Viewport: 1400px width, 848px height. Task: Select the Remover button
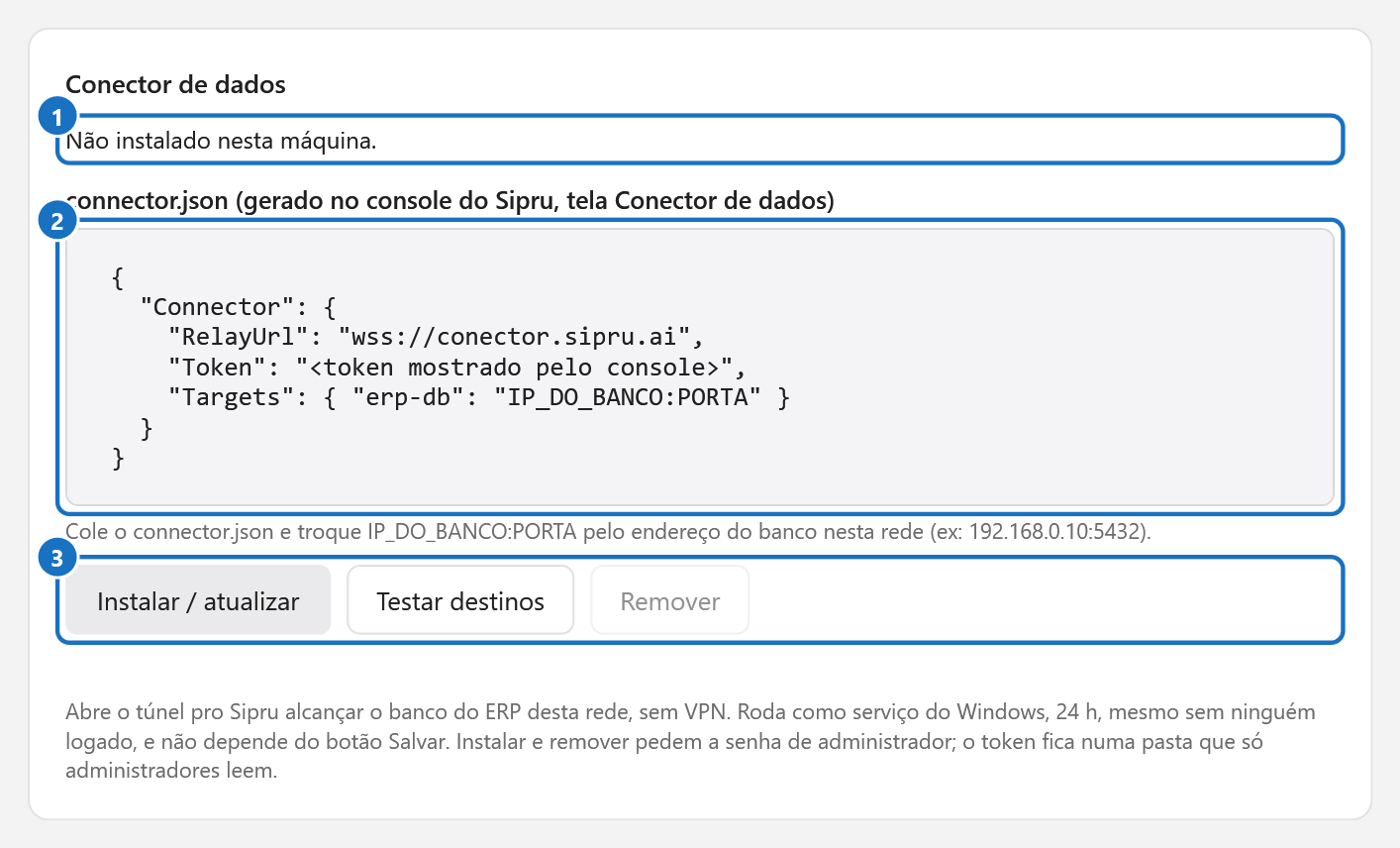point(670,600)
